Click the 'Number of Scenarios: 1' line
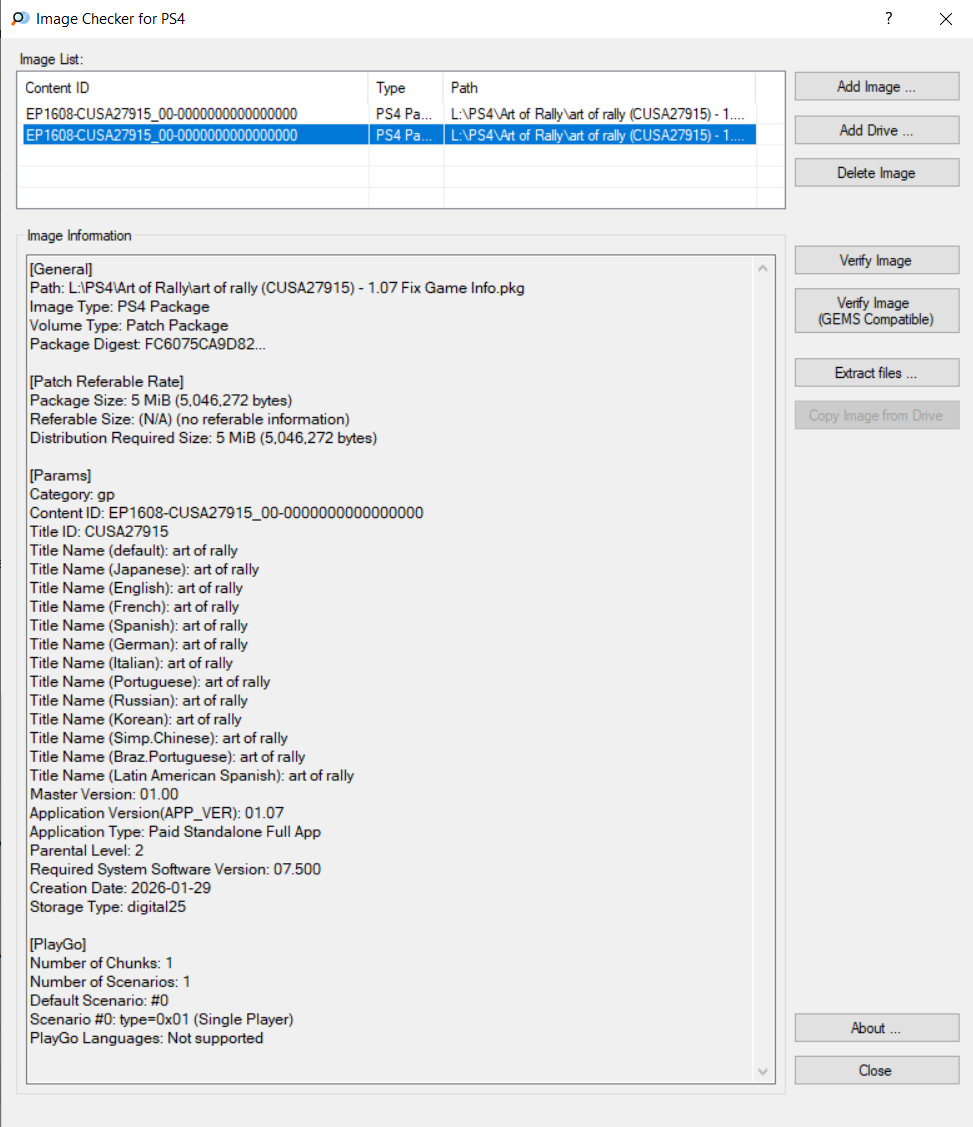973x1127 pixels. tap(110, 981)
